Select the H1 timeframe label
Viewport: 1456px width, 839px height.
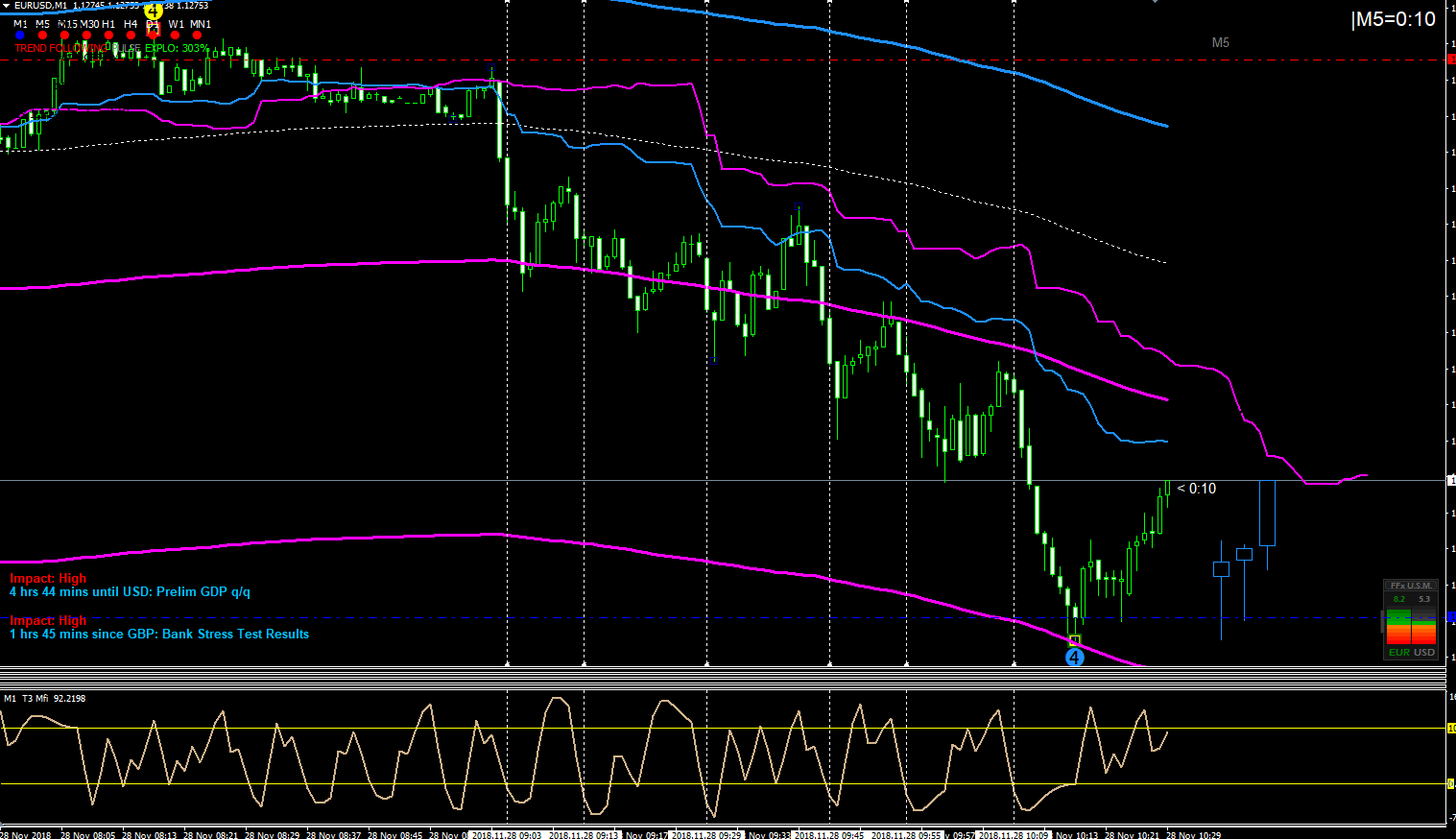(108, 24)
